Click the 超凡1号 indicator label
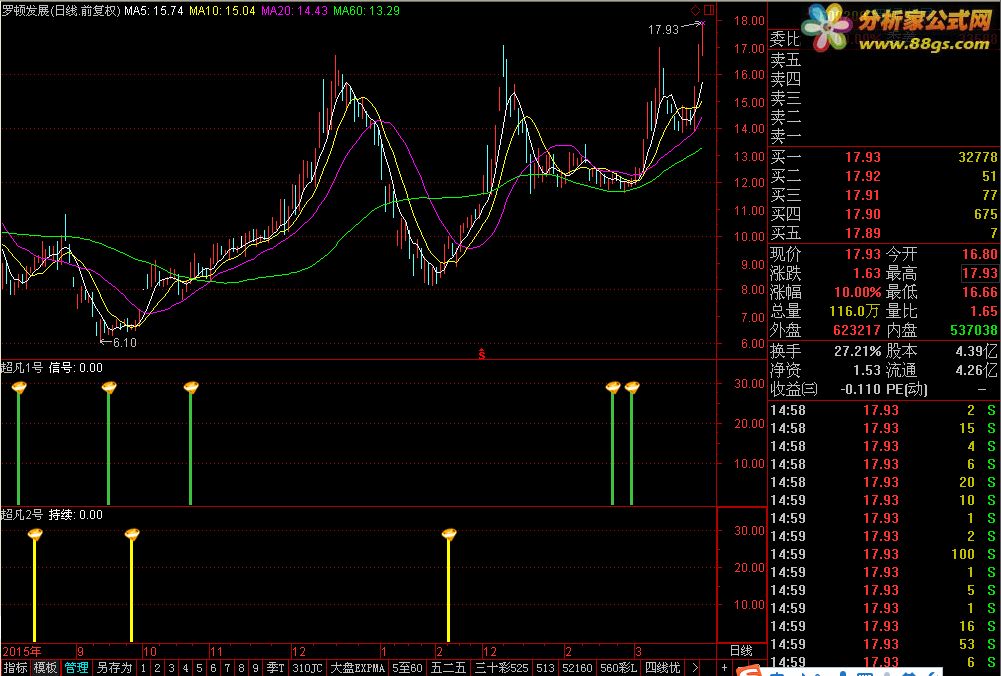1001x676 pixels. click(x=22, y=367)
